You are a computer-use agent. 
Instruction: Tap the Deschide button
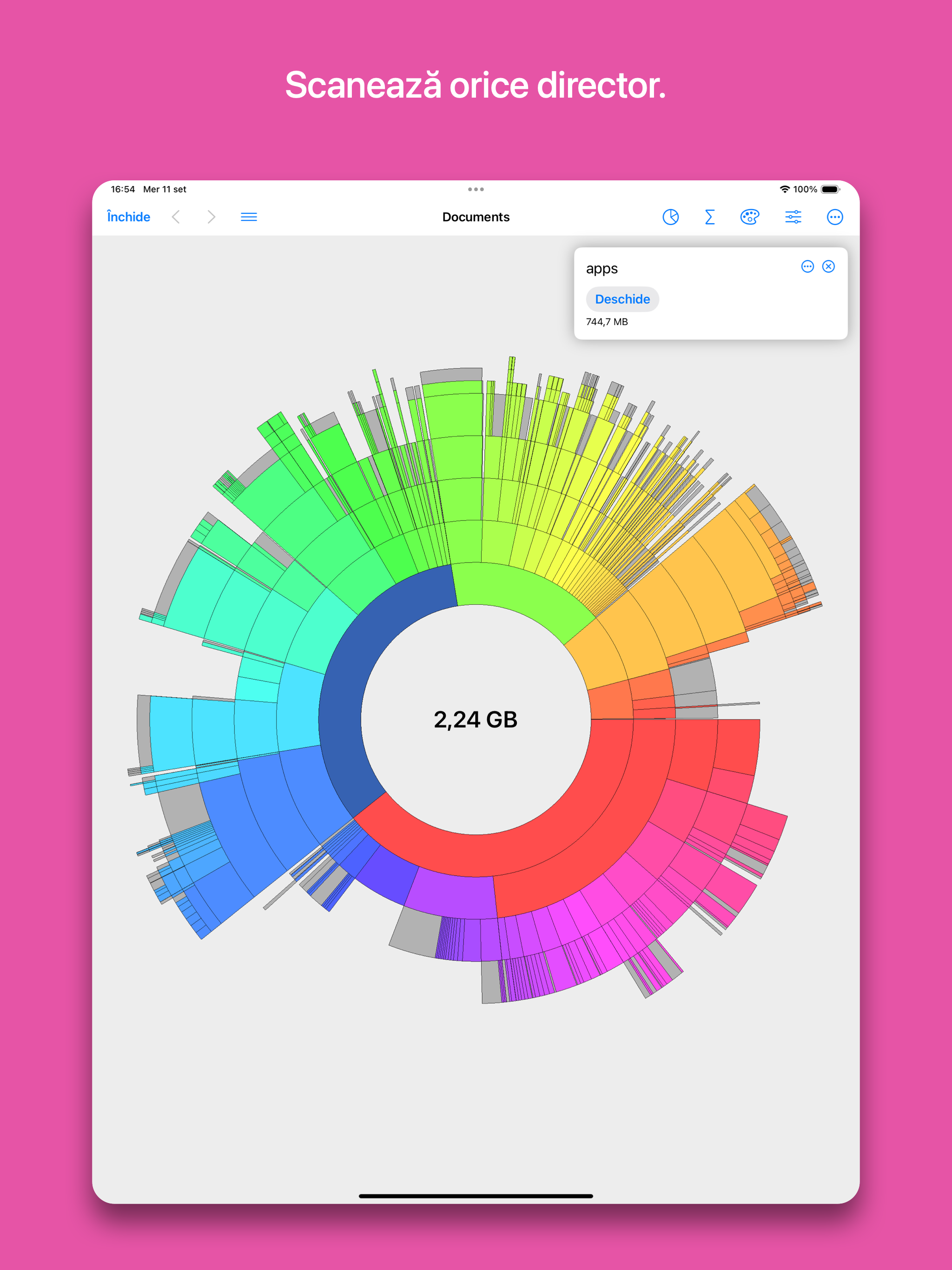pyautogui.click(x=622, y=299)
